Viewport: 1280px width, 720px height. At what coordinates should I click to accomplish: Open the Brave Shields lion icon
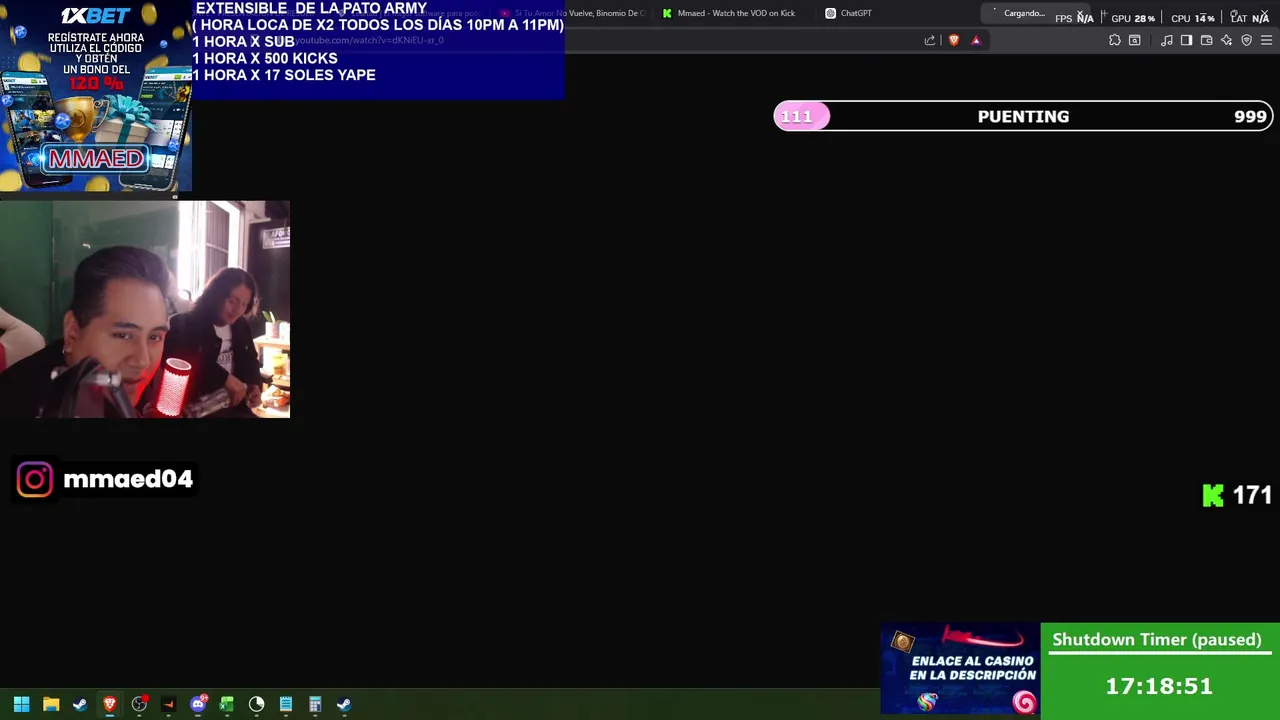pos(954,40)
